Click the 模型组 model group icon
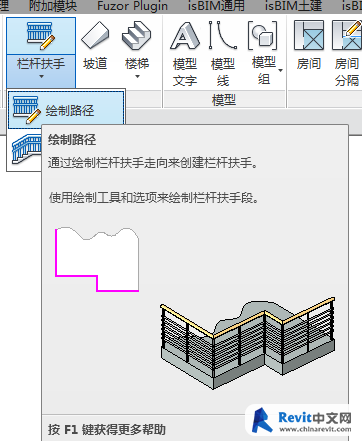Image resolution: width=362 pixels, height=441 pixels. coord(263,35)
